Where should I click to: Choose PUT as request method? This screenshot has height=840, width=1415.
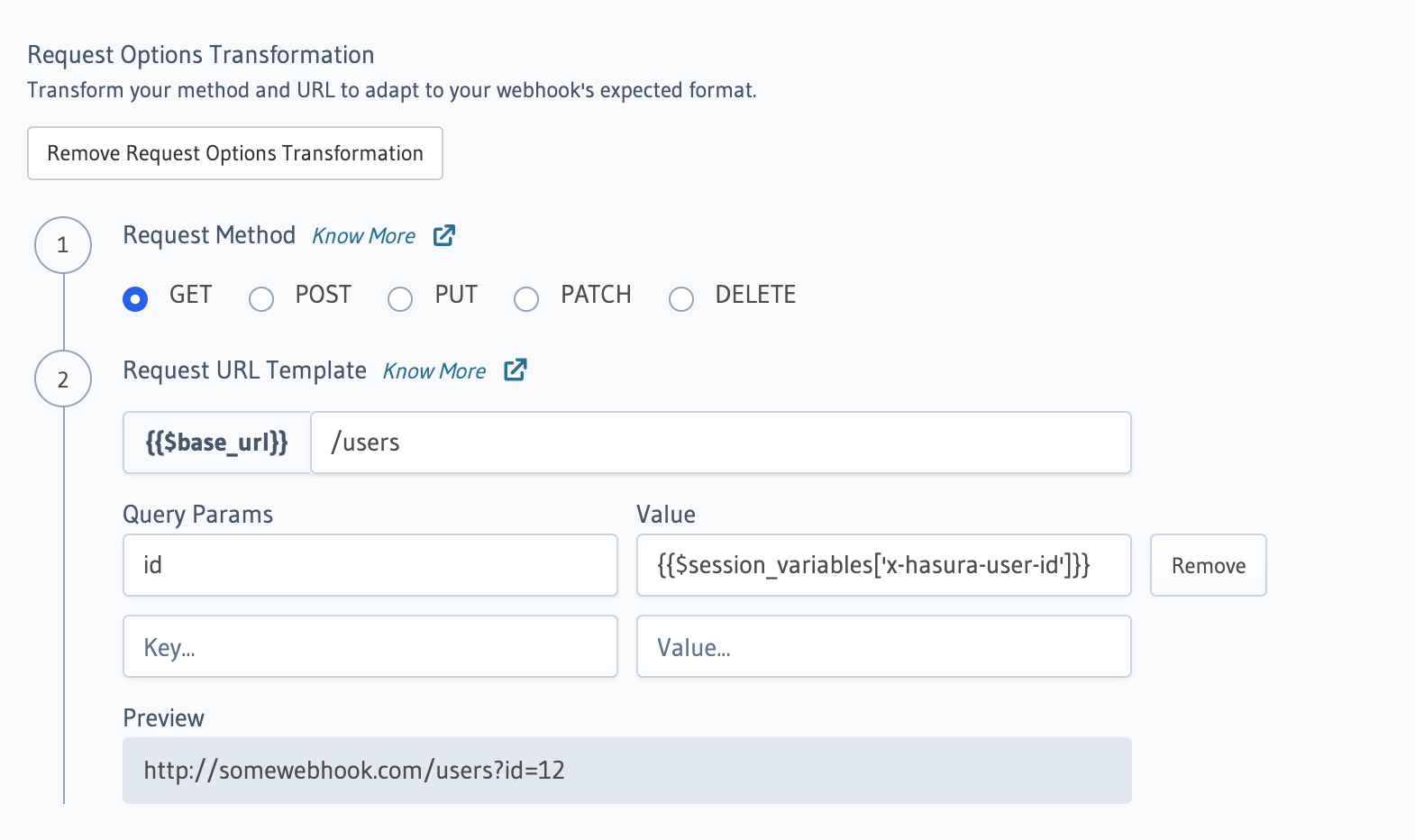tap(400, 298)
